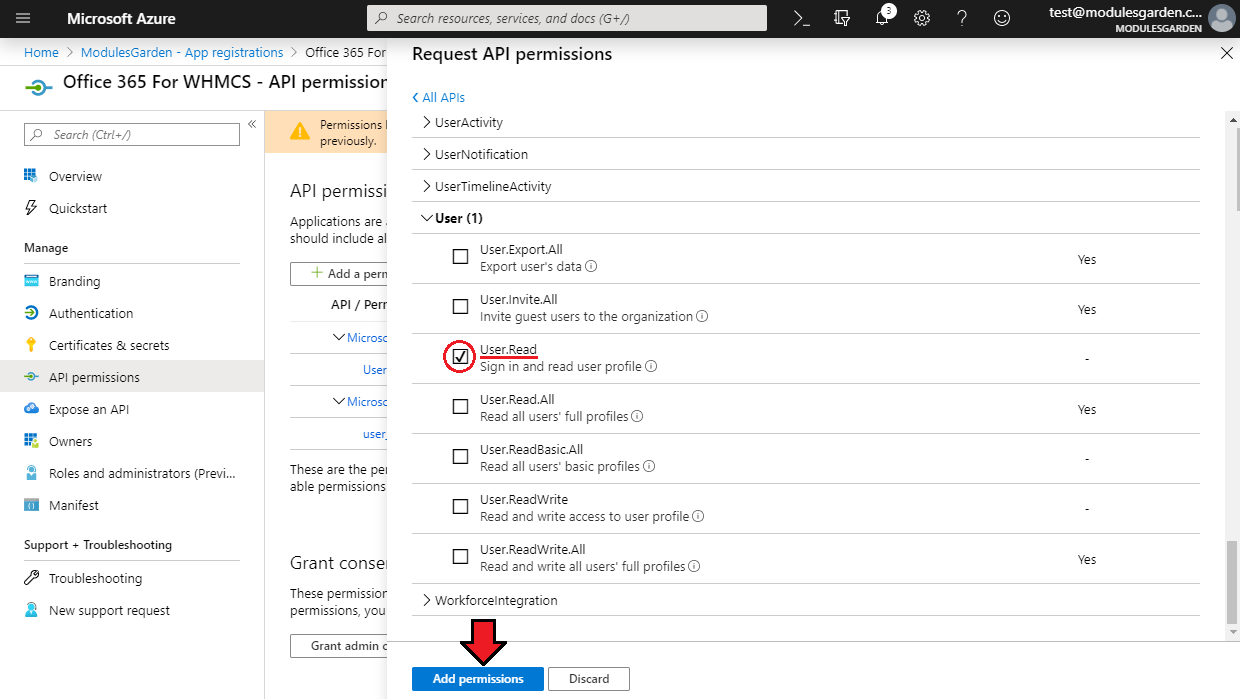The width and height of the screenshot is (1240, 699).
Task: Show info tooltip for User.Read description
Action: (x=651, y=367)
